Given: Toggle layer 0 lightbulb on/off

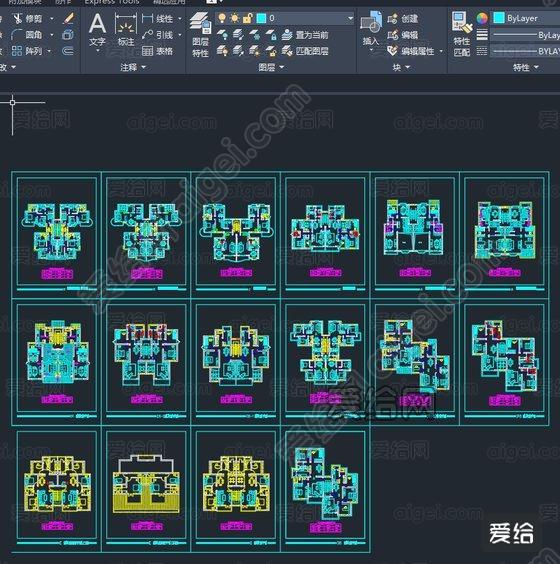Looking at the screenshot, I should (x=222, y=18).
